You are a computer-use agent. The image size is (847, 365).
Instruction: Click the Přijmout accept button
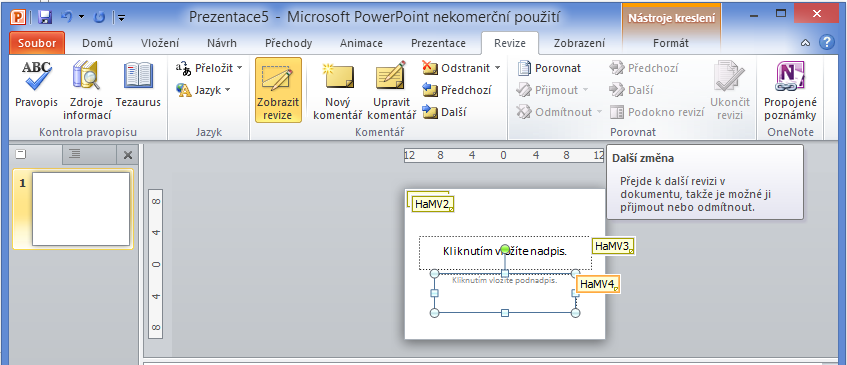click(547, 90)
